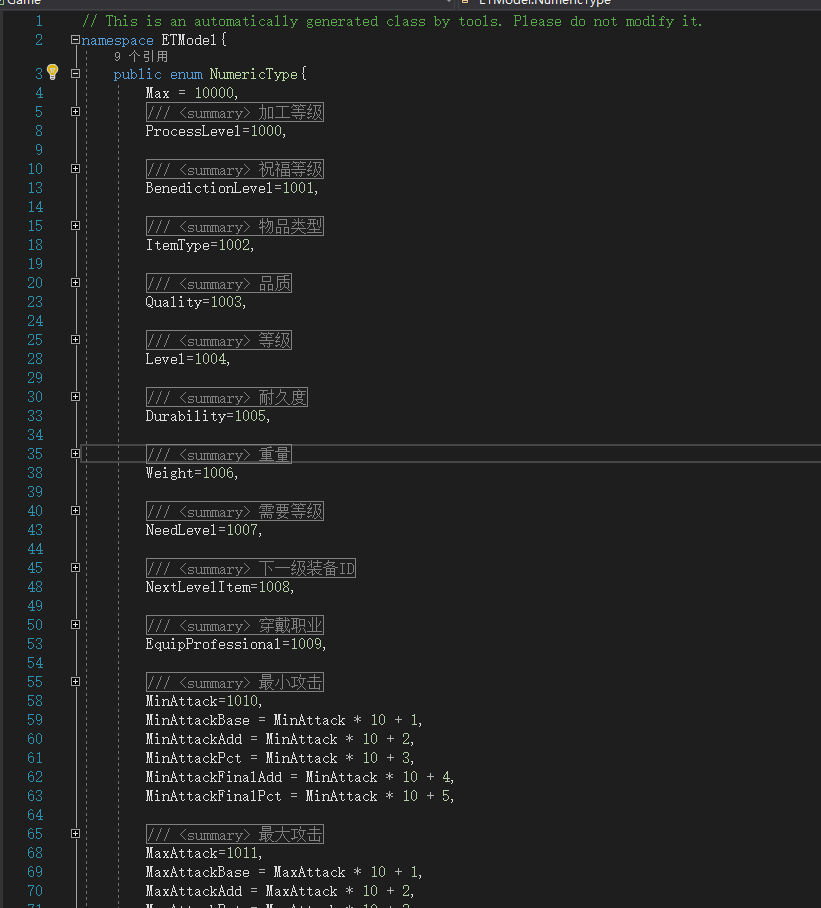Expand the 穿戴职业 summary comment
821x908 pixels.
(x=75, y=624)
